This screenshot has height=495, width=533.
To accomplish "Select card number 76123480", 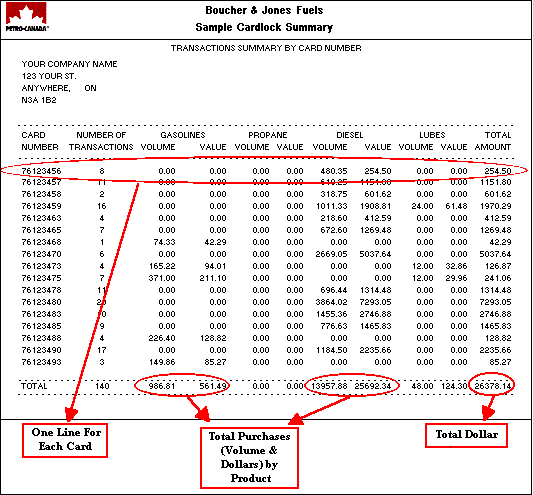I will point(41,302).
